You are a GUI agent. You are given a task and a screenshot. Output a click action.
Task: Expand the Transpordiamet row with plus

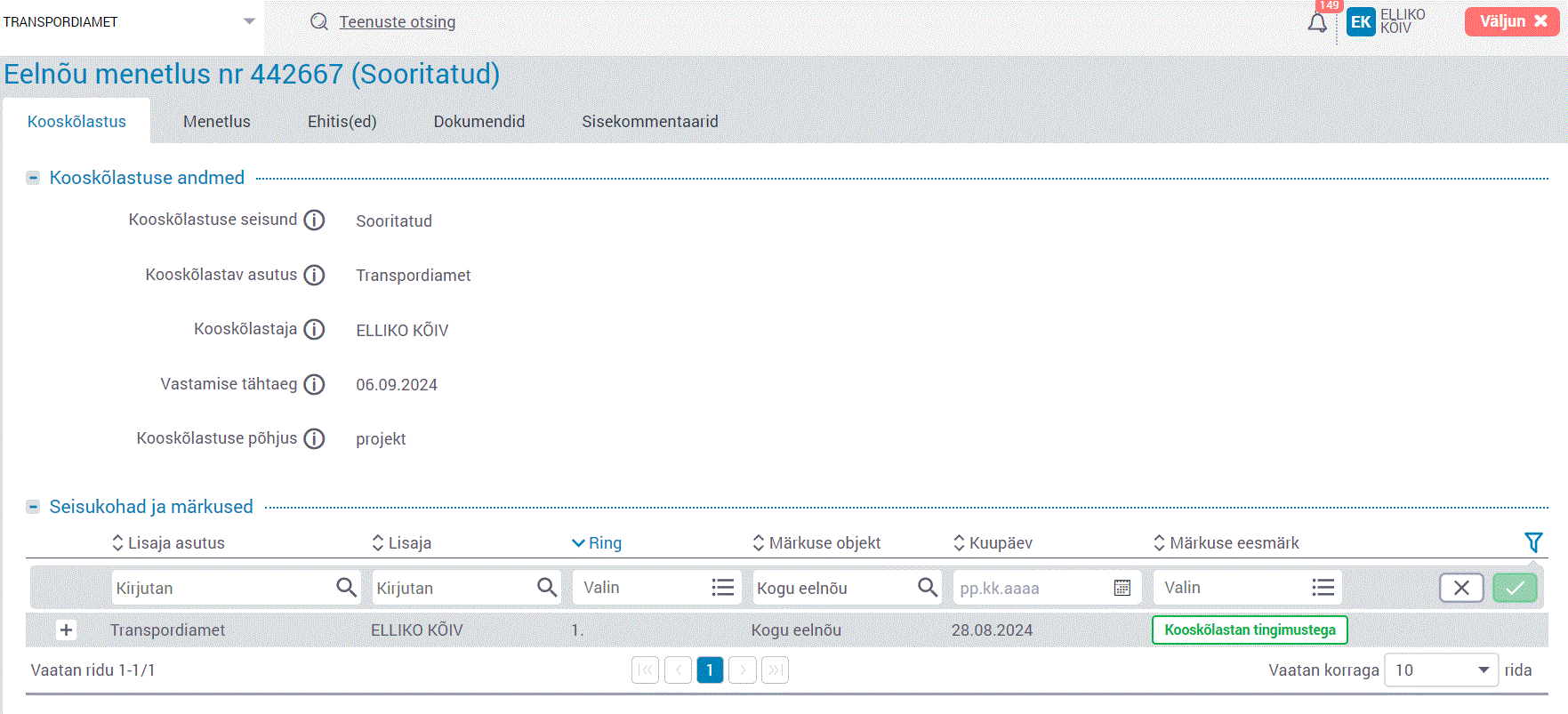(x=66, y=630)
